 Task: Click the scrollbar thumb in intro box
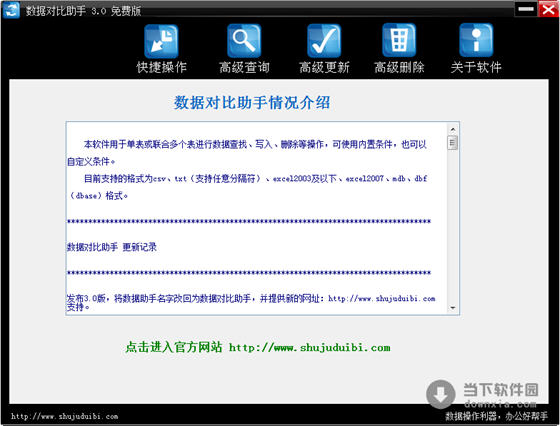pos(452,143)
